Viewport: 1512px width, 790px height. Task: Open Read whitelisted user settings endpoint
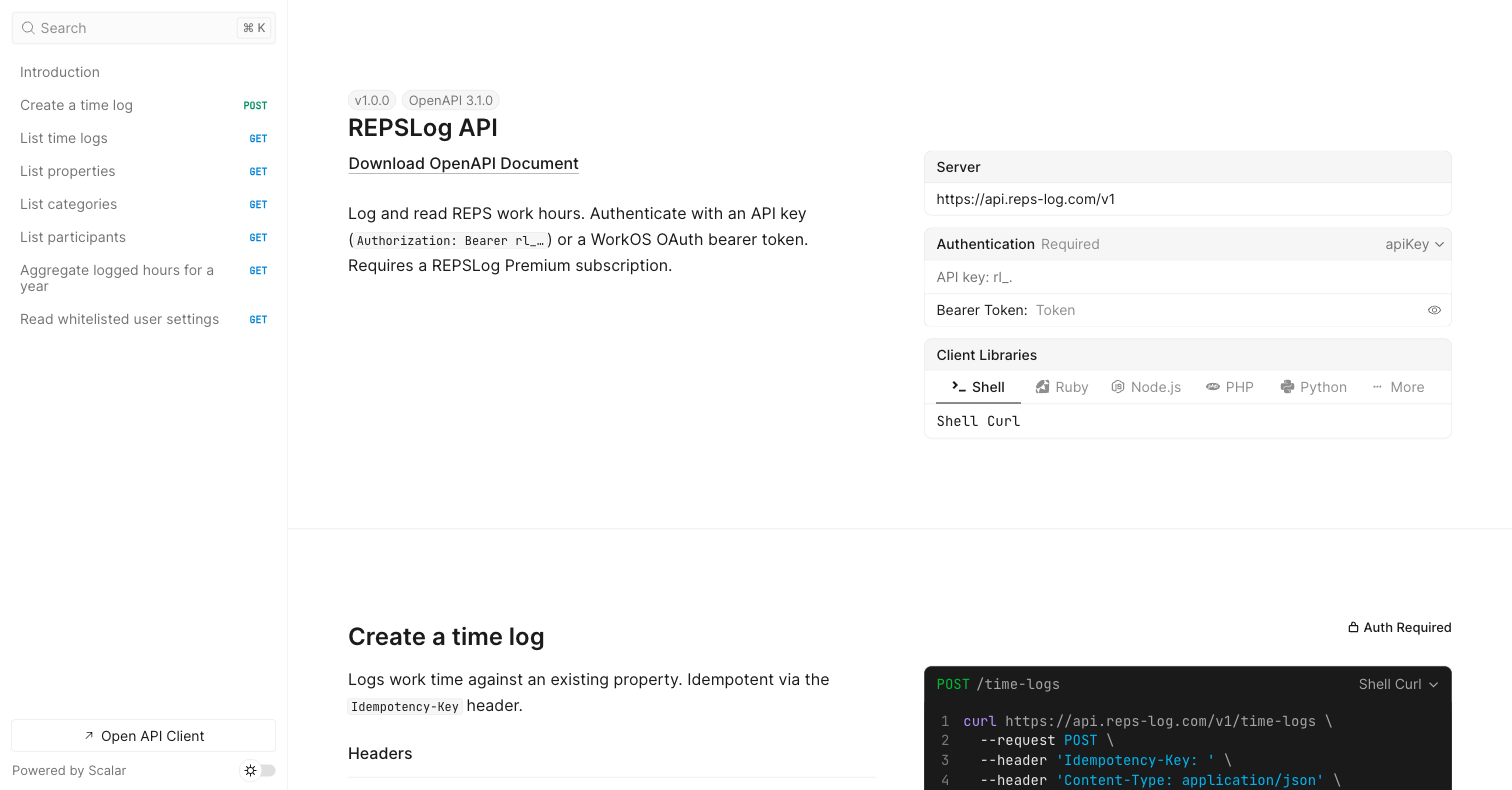pos(143,319)
